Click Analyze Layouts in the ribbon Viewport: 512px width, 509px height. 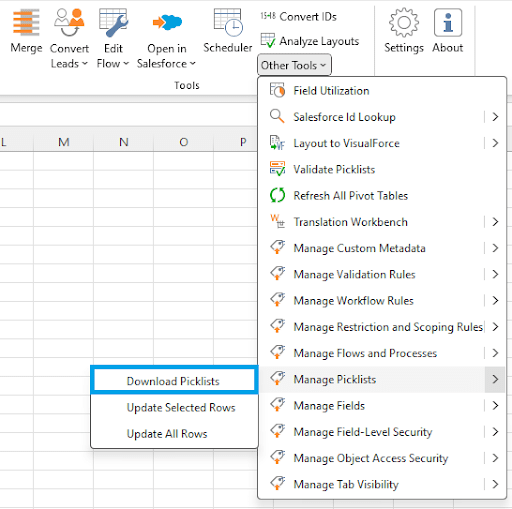310,41
